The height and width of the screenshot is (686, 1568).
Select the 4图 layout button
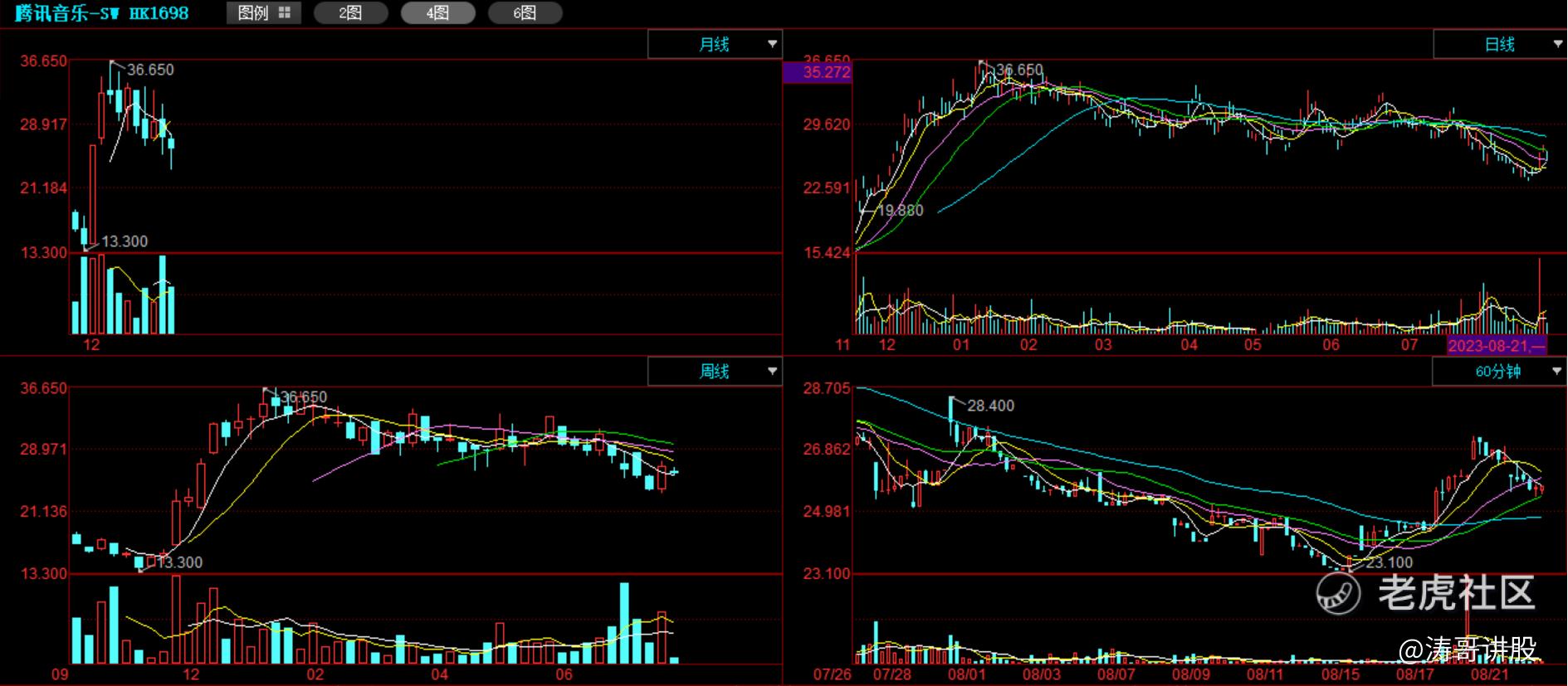[x=437, y=13]
